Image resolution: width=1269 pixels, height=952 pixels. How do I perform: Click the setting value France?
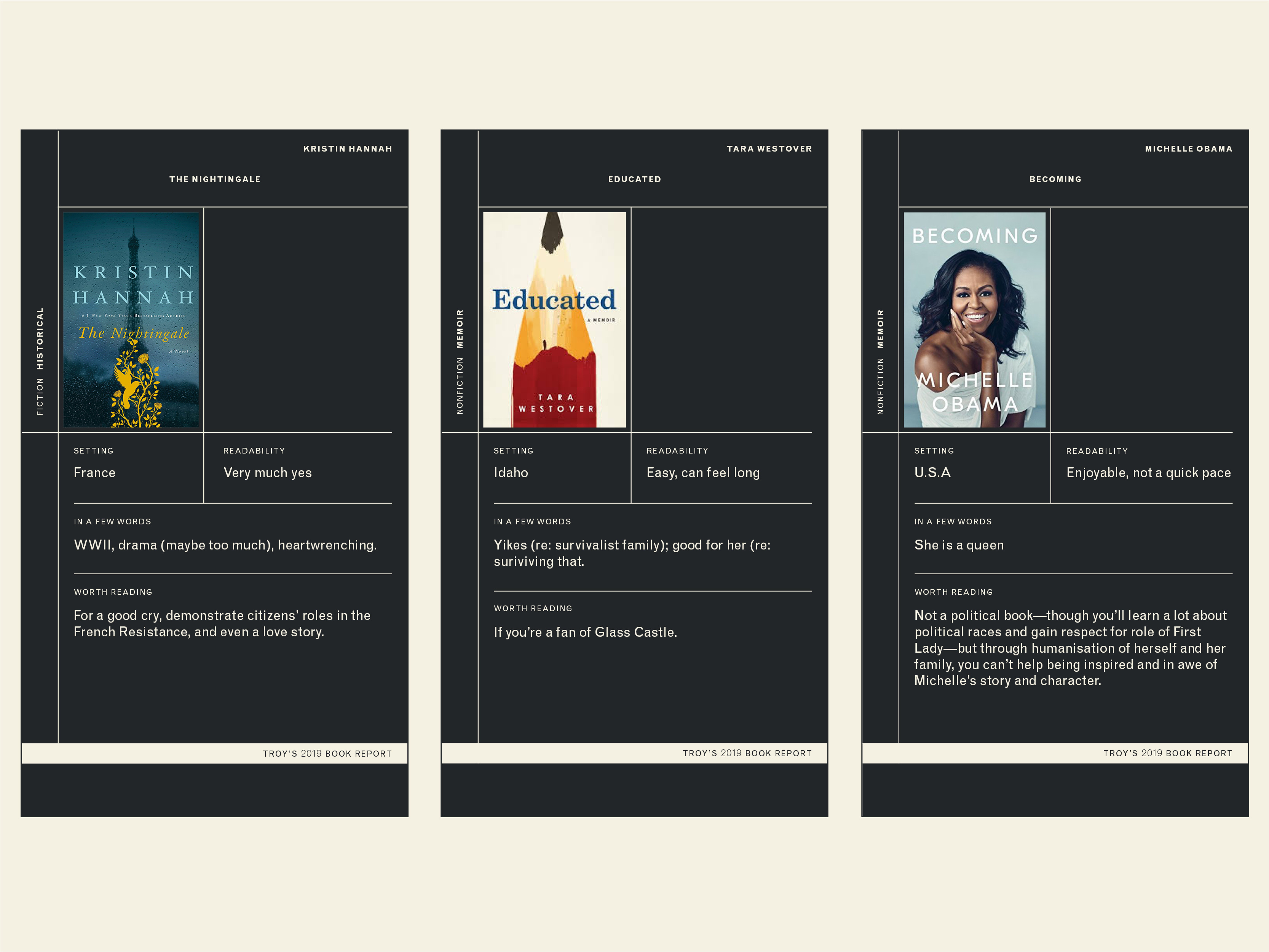tap(95, 473)
